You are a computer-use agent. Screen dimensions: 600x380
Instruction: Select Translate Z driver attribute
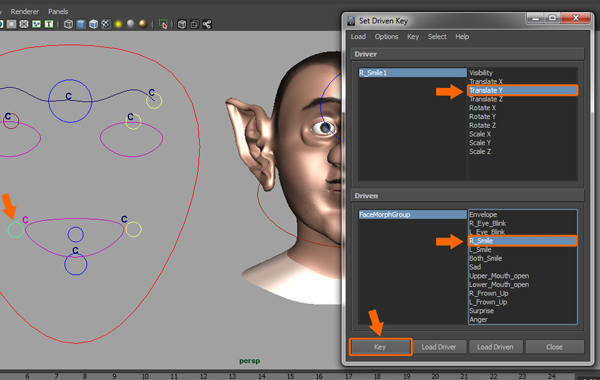[486, 99]
